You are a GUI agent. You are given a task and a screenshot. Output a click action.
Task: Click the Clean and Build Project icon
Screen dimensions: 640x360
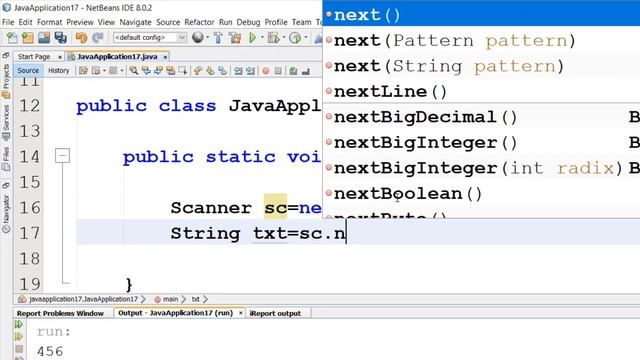click(235, 38)
